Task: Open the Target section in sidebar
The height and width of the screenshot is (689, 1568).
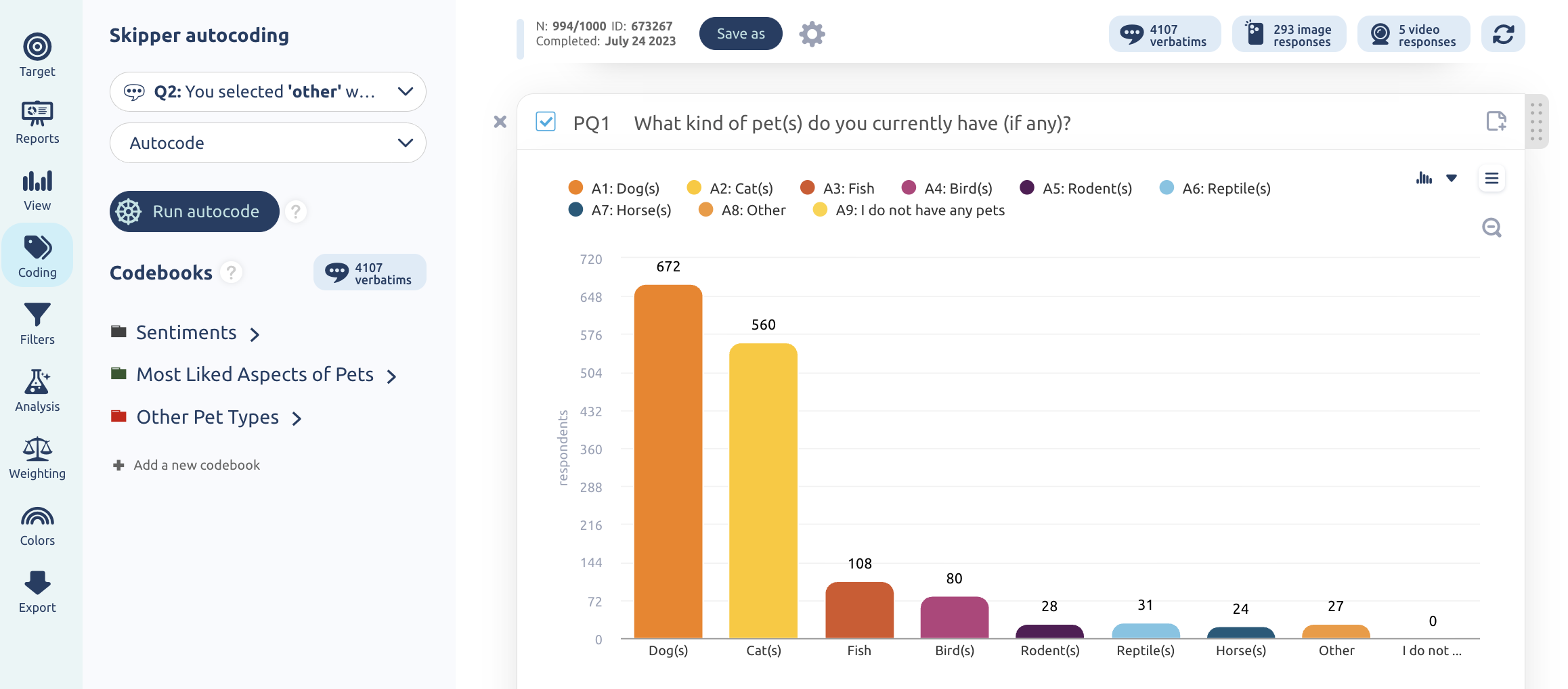Action: 37,55
